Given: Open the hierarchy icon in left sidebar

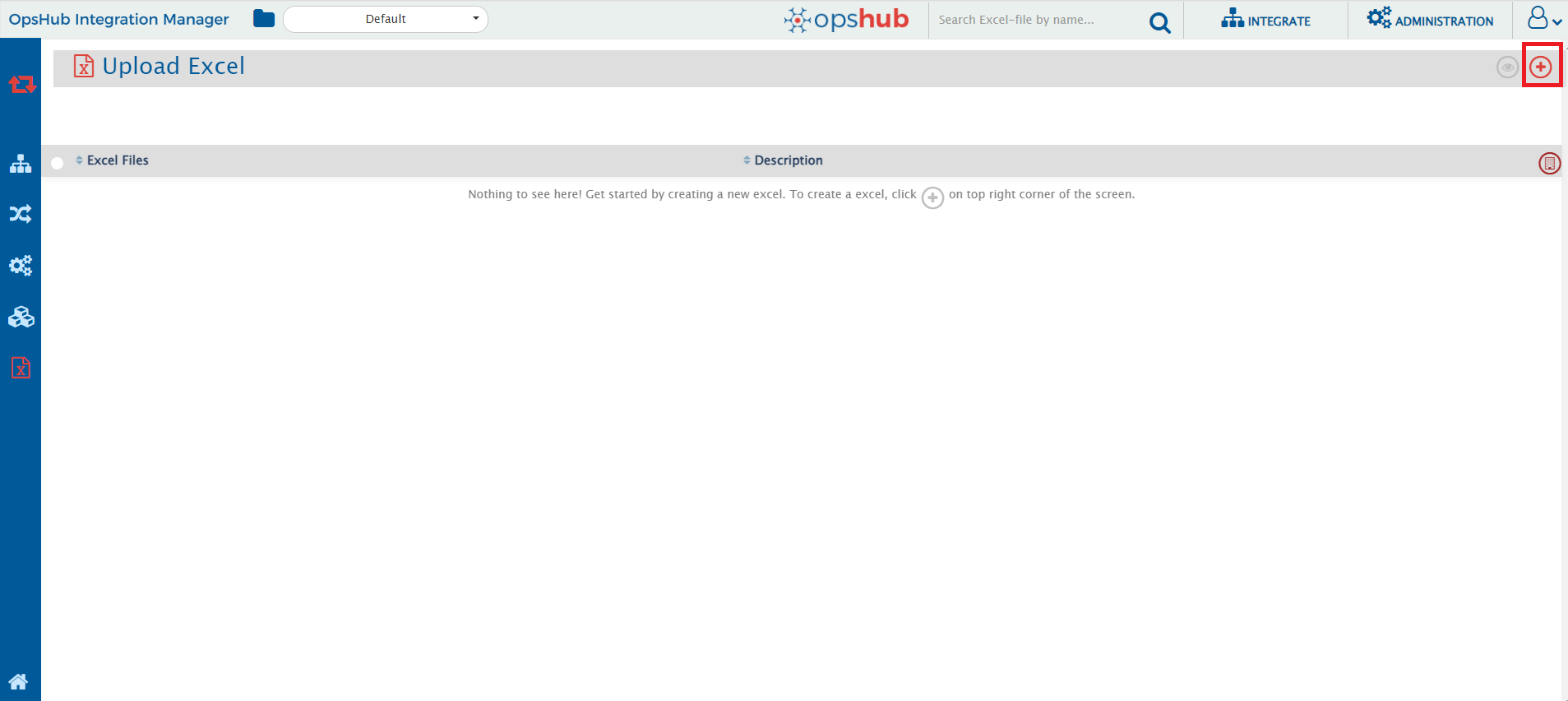Looking at the screenshot, I should point(21,164).
